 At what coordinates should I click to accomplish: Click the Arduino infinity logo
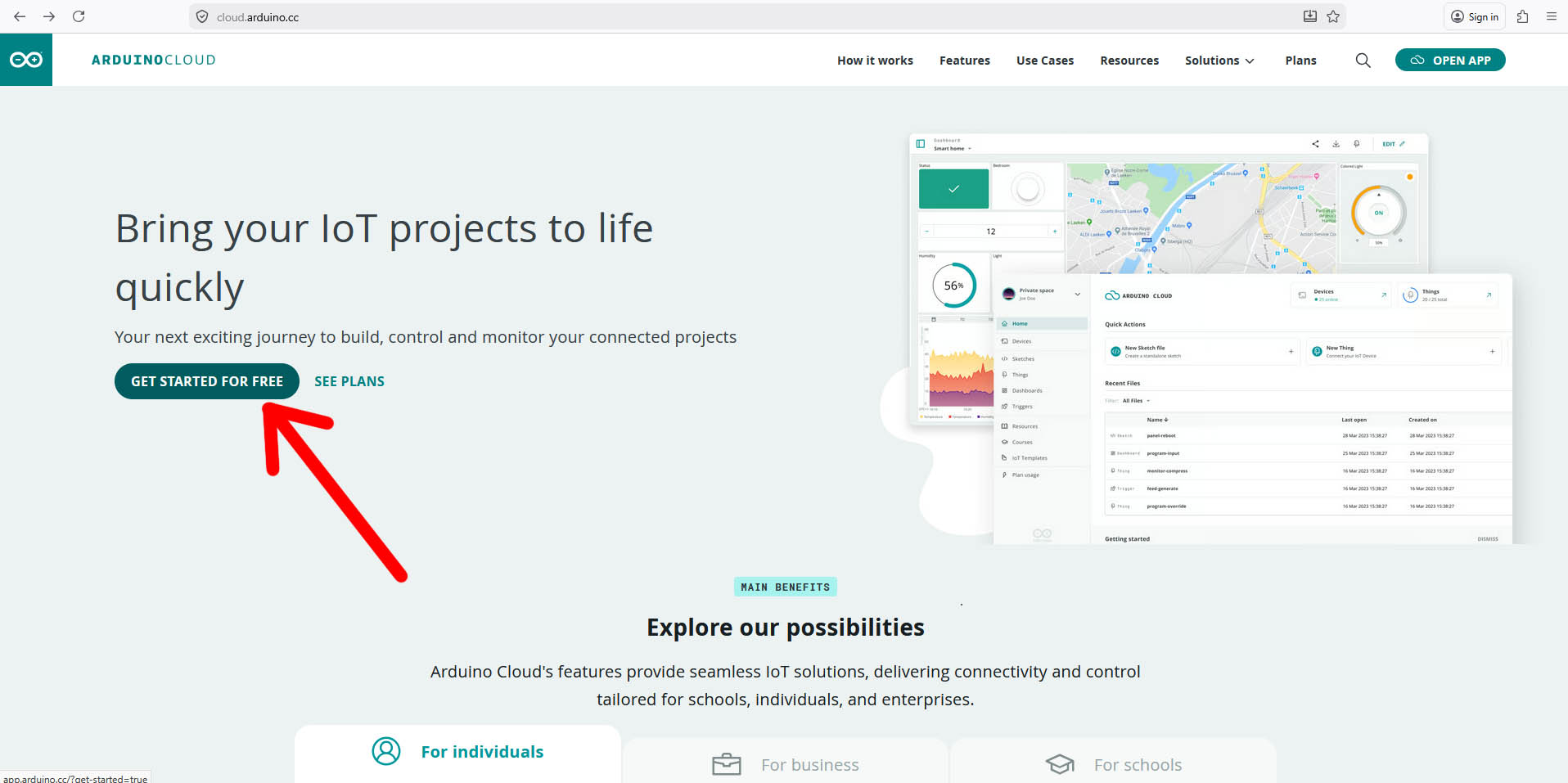pyautogui.click(x=26, y=60)
